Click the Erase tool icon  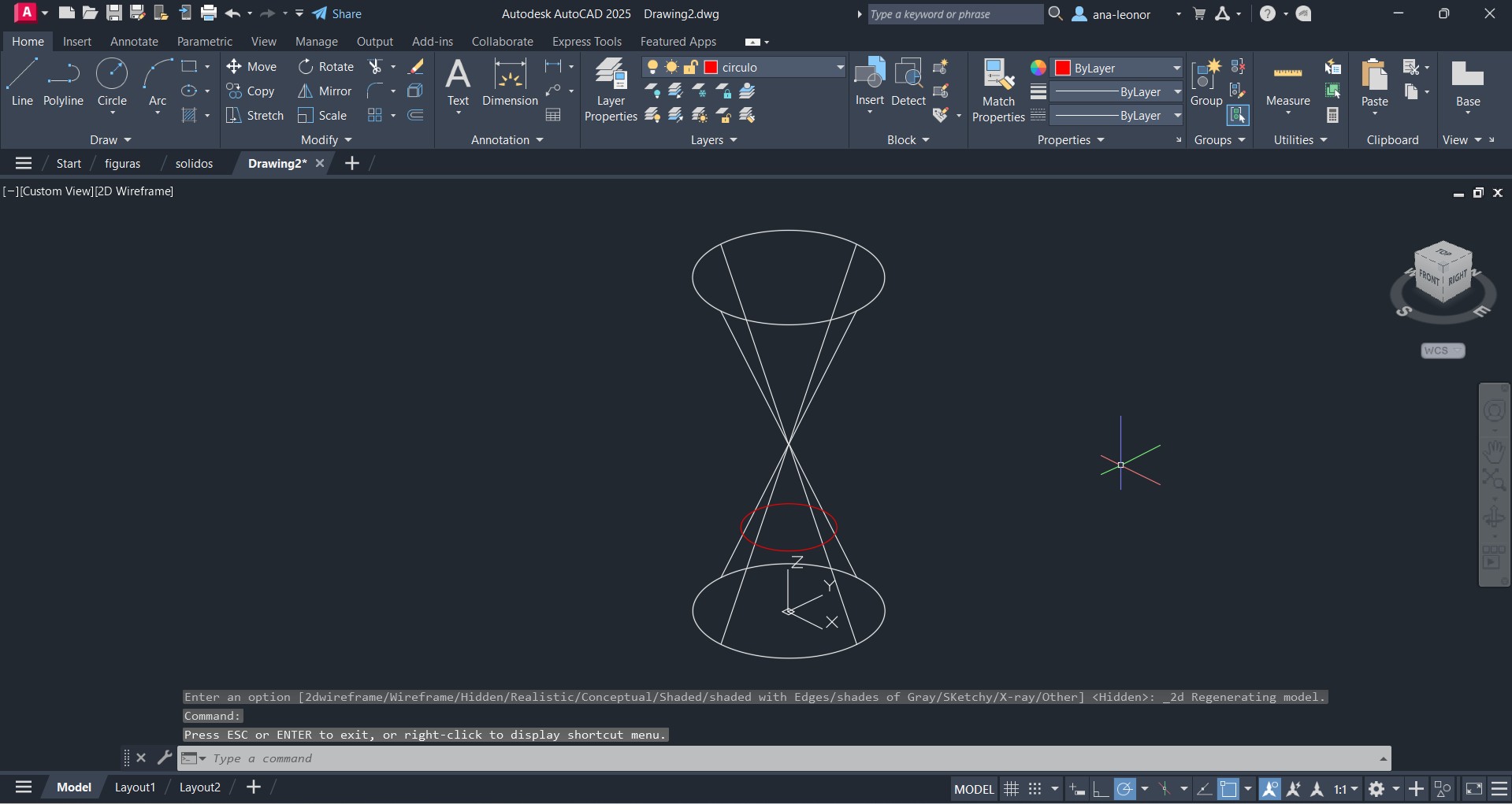coord(416,67)
